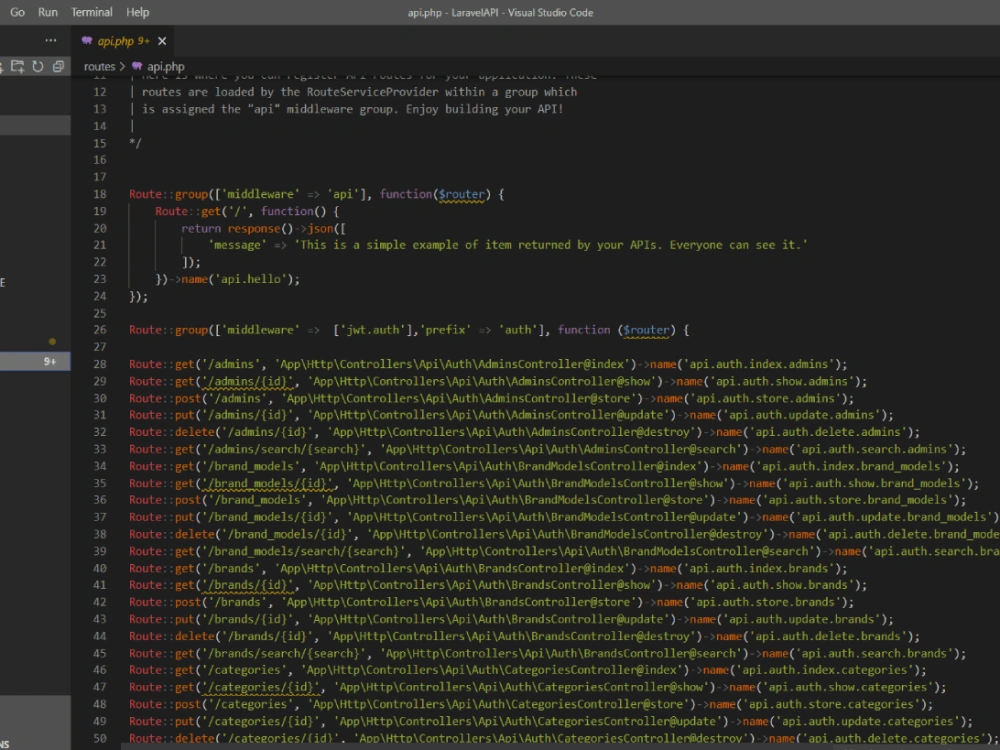
Task: Click the PHP icon on the api.php tab
Action: [x=87, y=41]
